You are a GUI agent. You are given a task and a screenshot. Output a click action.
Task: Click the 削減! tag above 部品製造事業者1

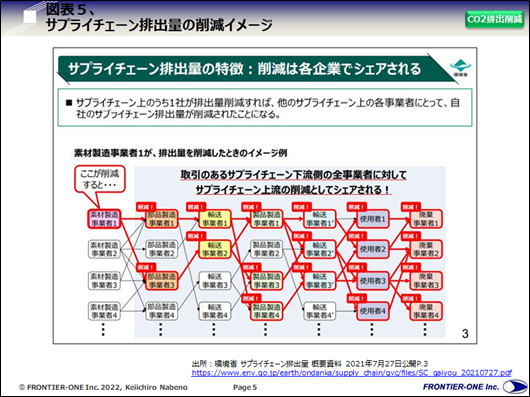[146, 206]
